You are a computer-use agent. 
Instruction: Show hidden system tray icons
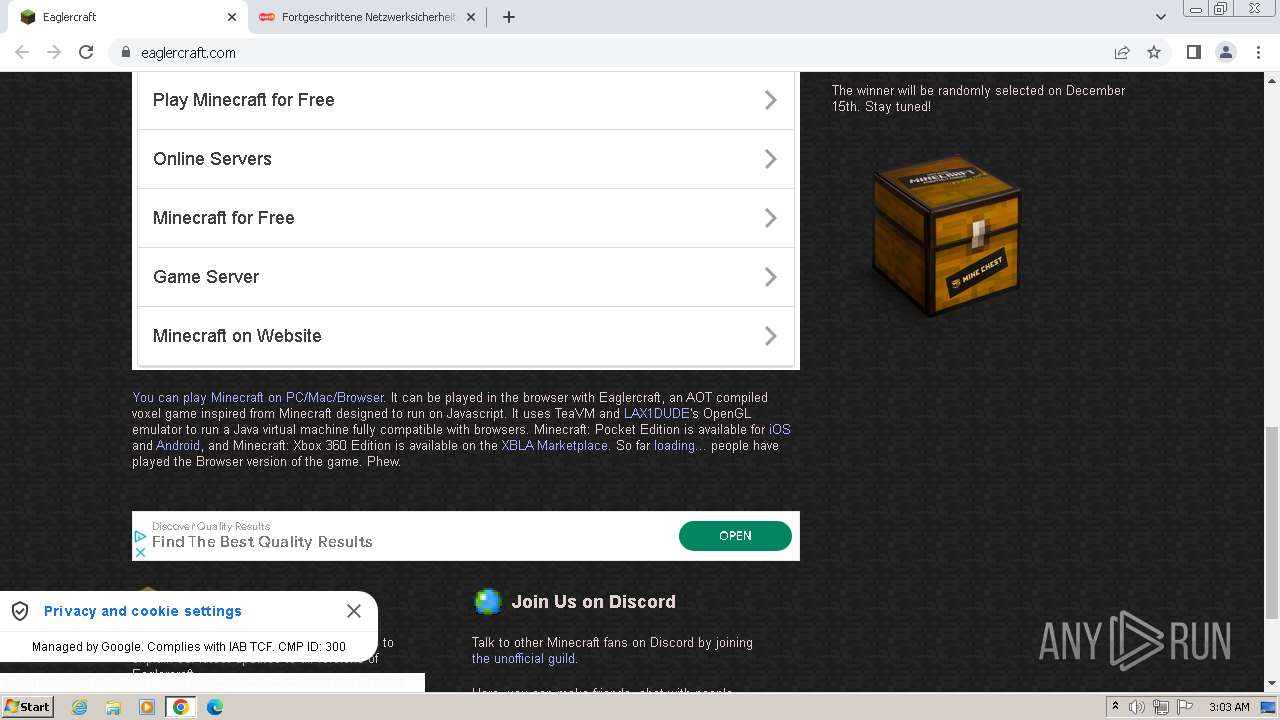click(1115, 707)
